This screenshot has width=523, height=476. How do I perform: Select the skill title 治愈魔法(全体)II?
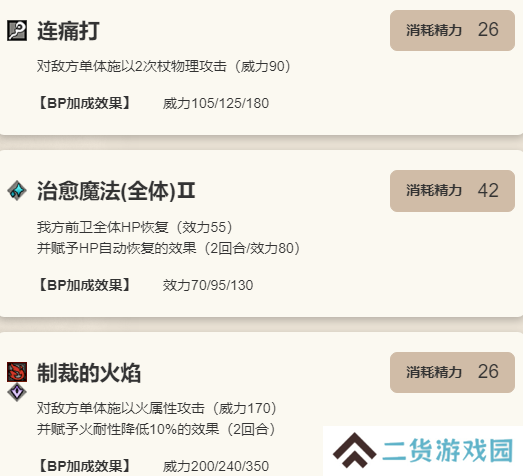[116, 191]
